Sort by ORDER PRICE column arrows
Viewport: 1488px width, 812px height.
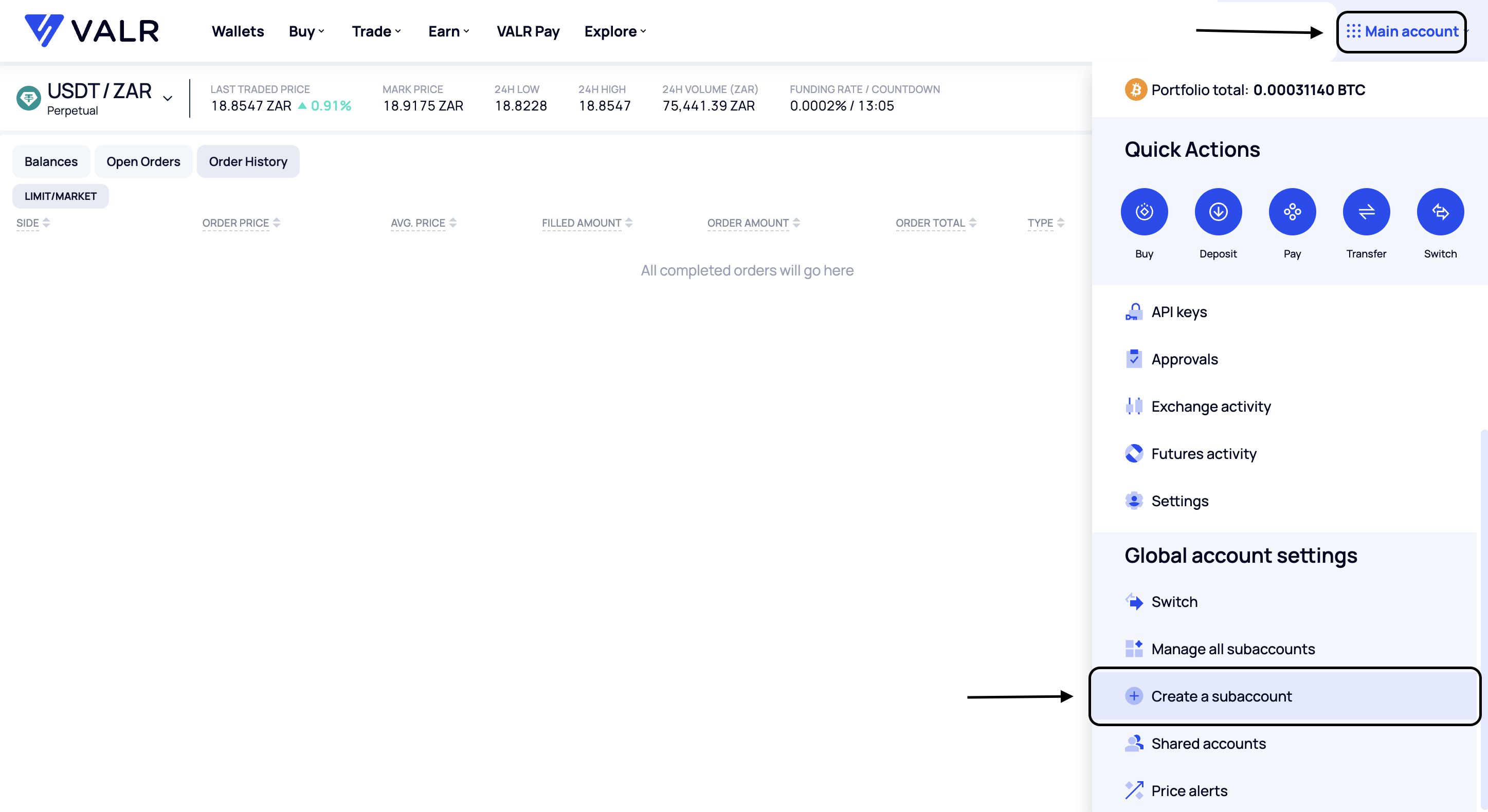click(277, 223)
